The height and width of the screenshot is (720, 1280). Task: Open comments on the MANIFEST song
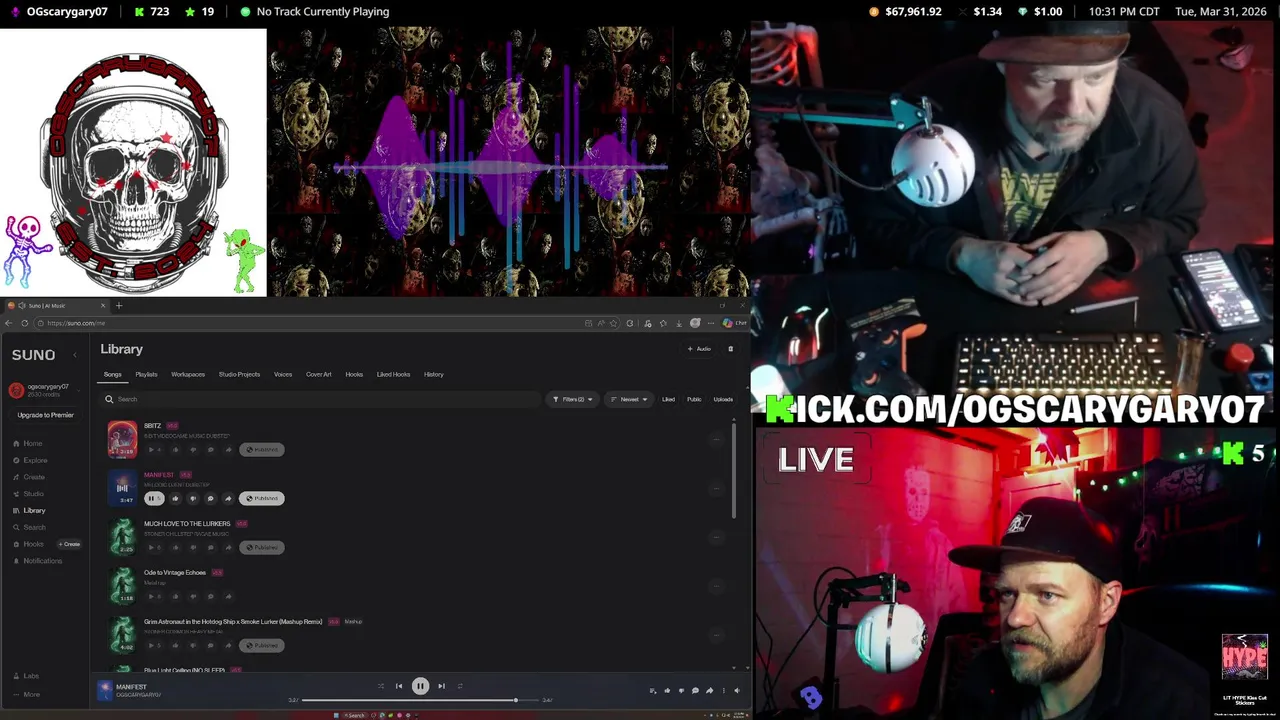tap(211, 498)
